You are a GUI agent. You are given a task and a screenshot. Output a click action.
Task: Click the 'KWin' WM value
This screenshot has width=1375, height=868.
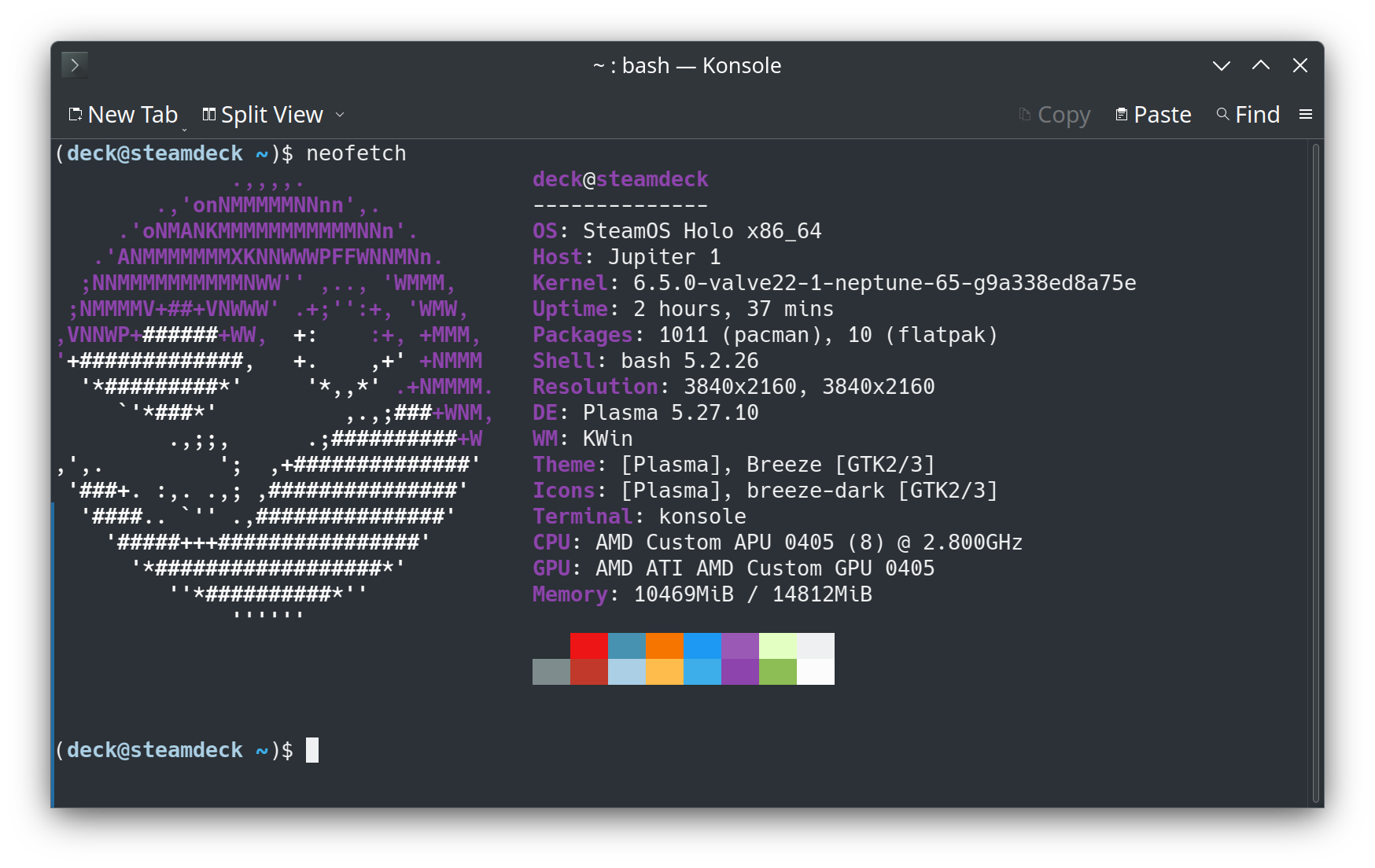(x=608, y=439)
